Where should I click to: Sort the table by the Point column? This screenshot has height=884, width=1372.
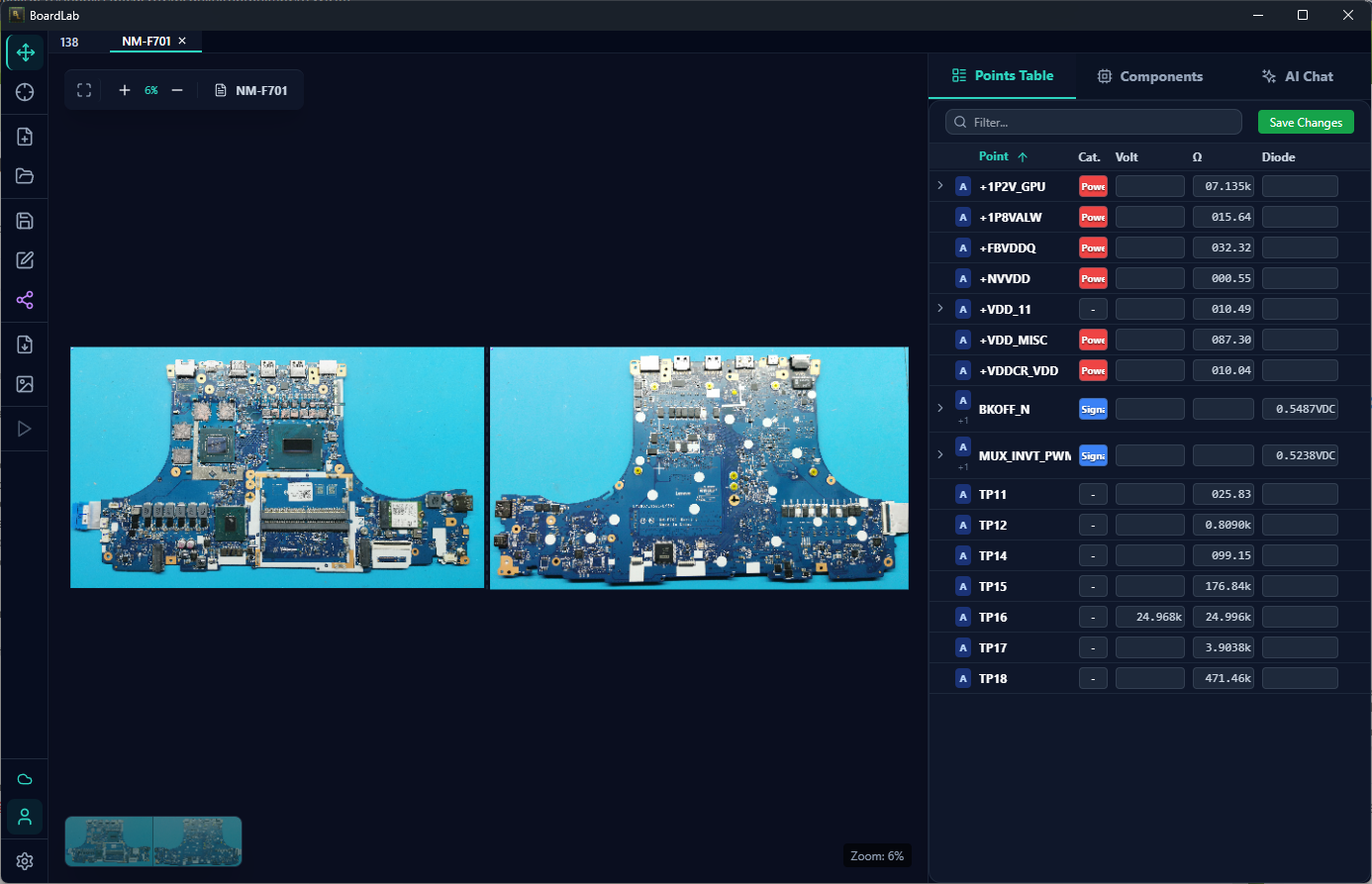coord(995,156)
